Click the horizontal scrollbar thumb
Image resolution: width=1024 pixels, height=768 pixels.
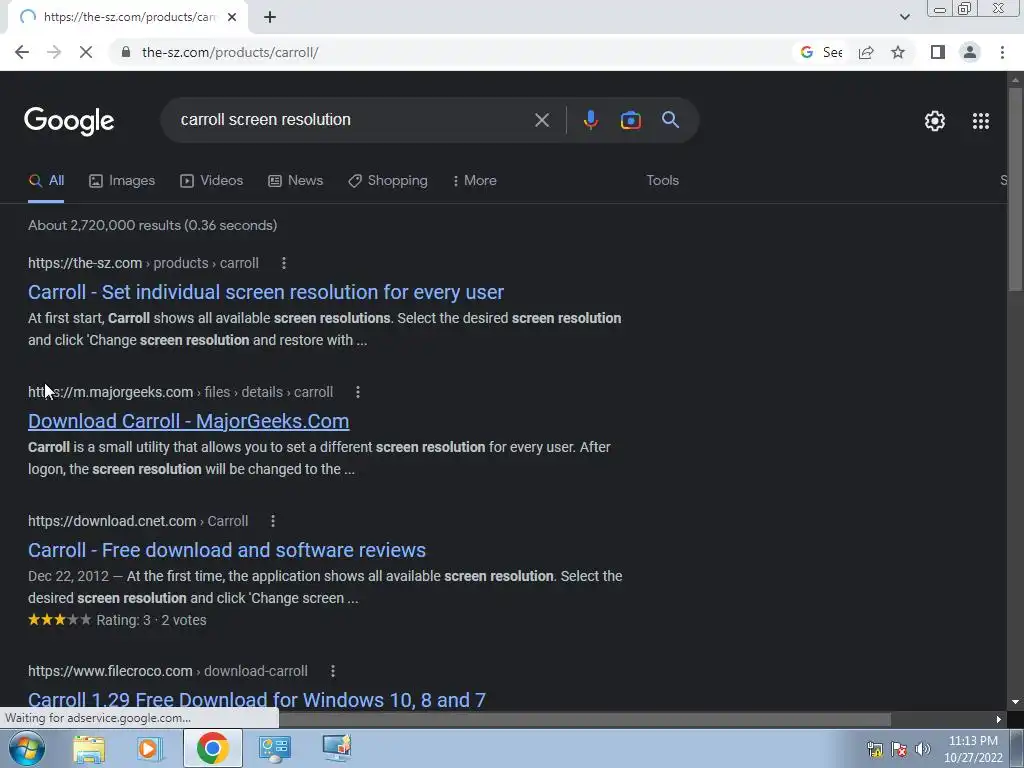(x=584, y=719)
